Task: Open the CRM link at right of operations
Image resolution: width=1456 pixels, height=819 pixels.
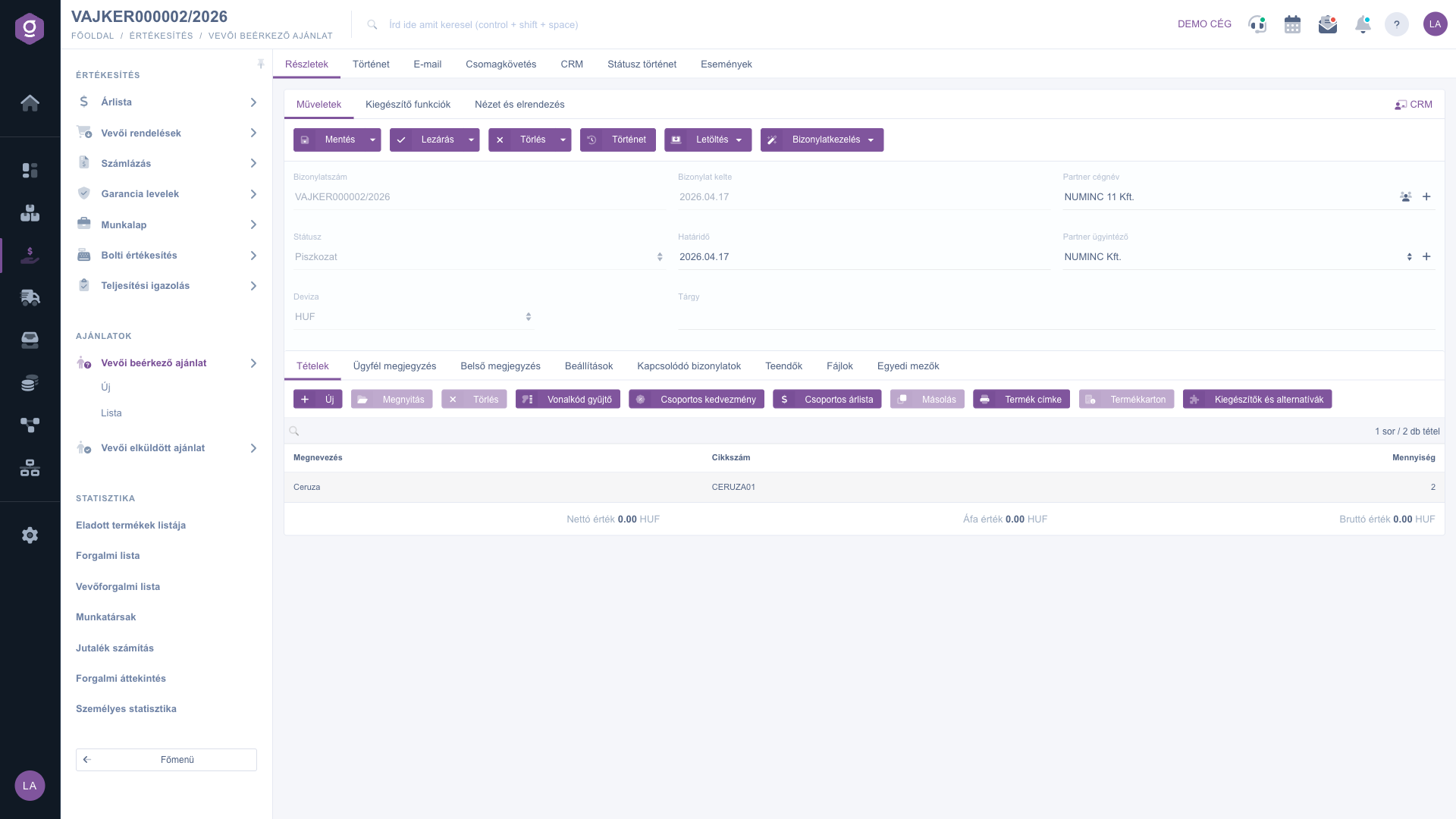Action: tap(1414, 105)
